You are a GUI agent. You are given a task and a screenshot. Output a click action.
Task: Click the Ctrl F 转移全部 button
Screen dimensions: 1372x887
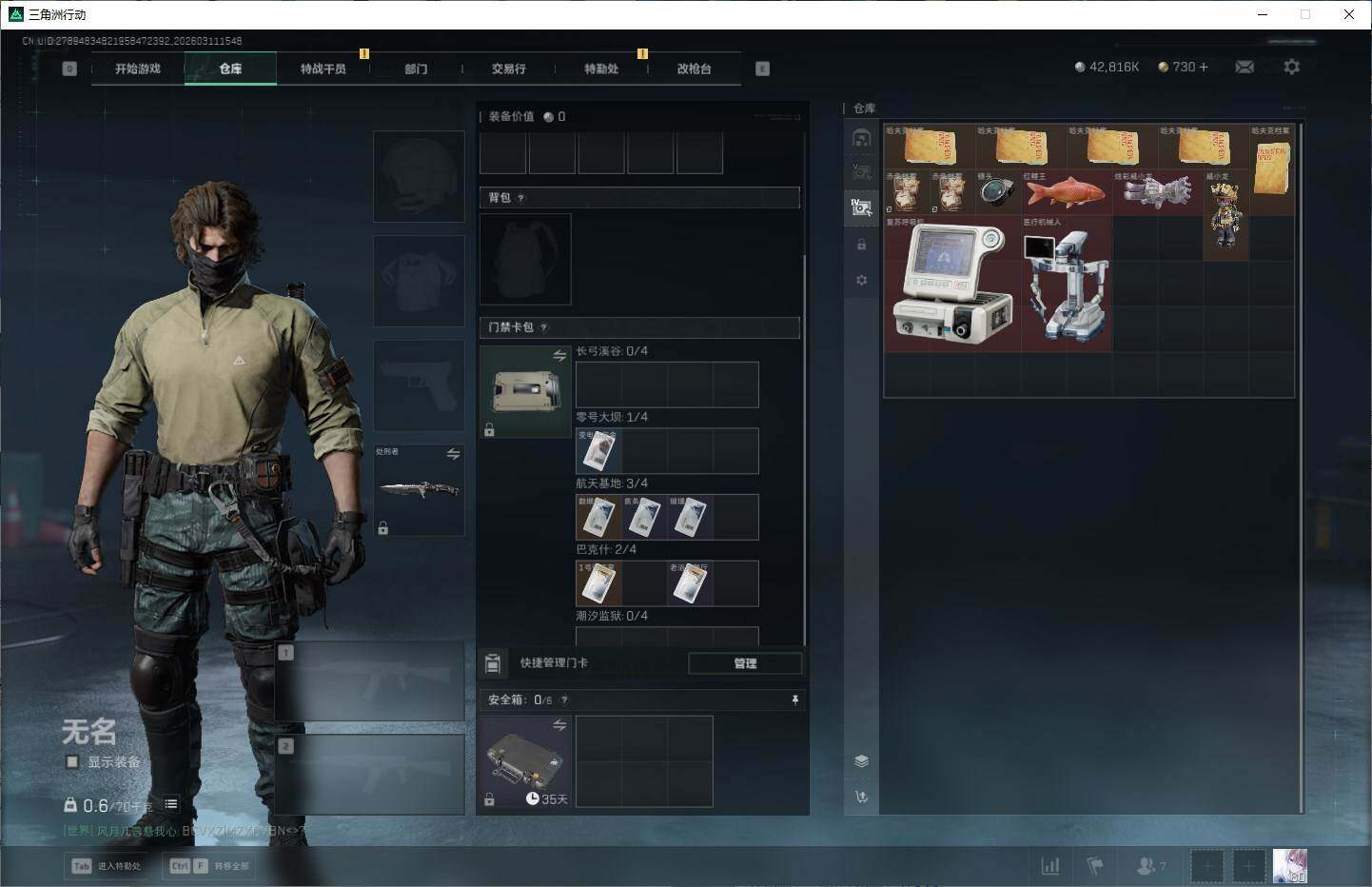pos(208,866)
